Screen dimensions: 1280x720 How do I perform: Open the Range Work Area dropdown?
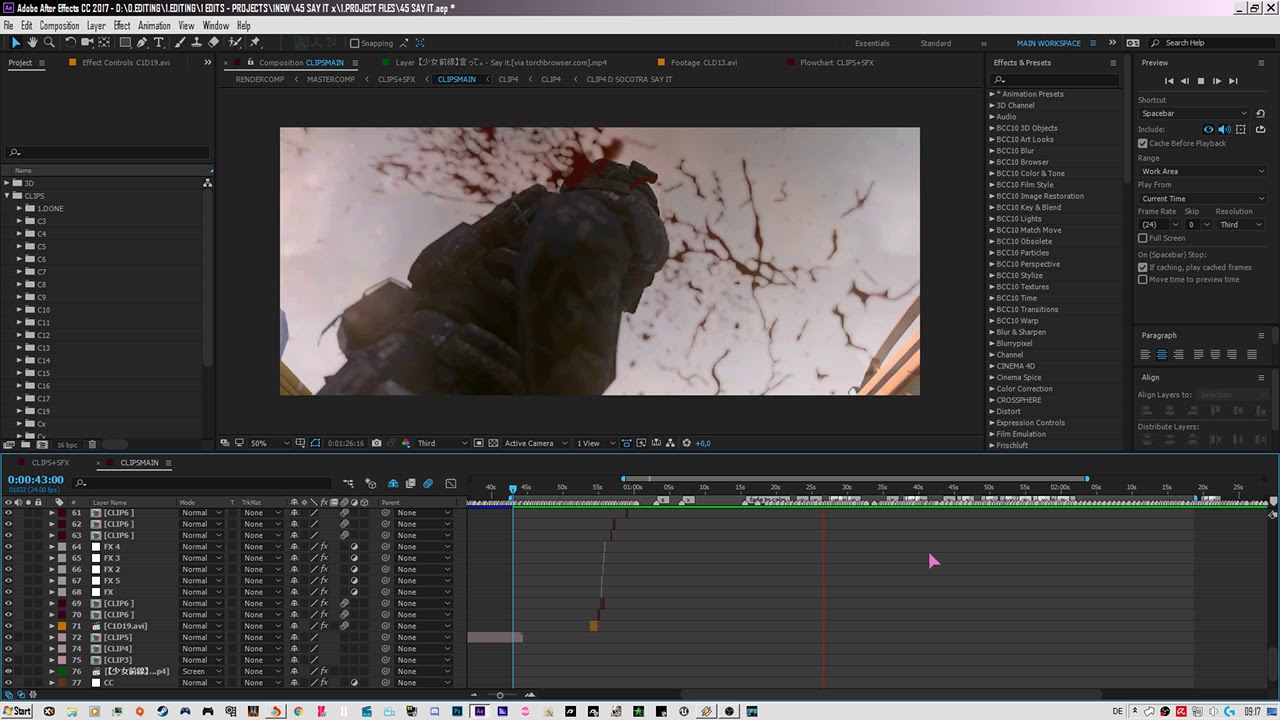coord(1203,171)
